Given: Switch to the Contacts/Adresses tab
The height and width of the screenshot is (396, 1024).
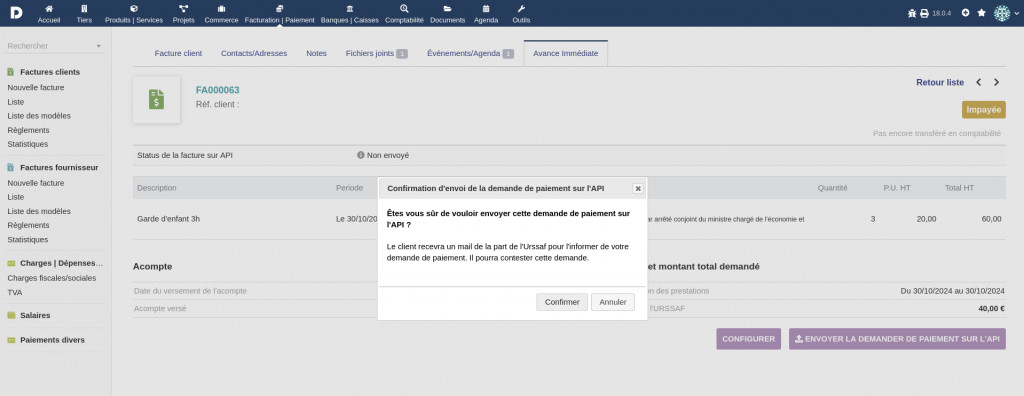Looking at the screenshot, I should click(254, 54).
